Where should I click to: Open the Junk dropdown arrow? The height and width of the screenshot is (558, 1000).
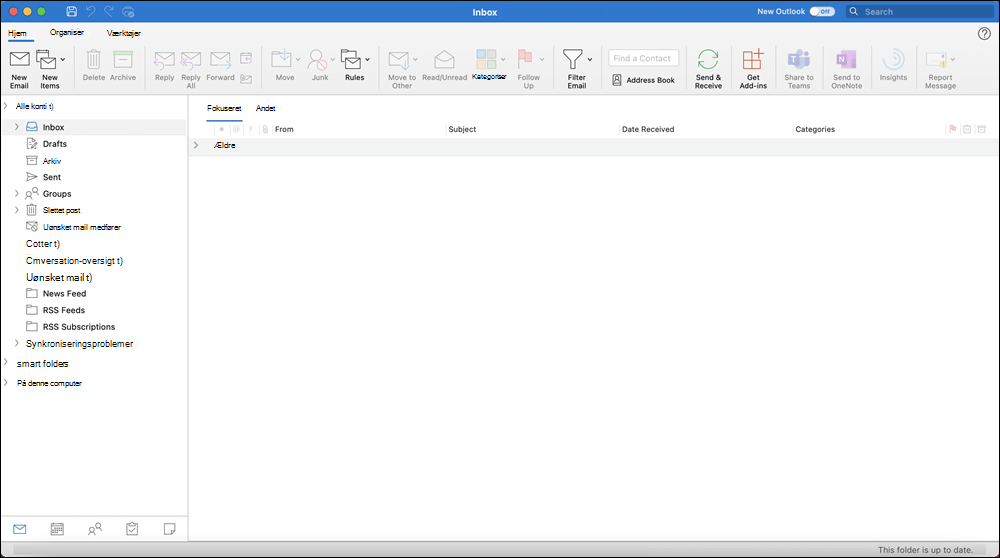click(x=332, y=59)
